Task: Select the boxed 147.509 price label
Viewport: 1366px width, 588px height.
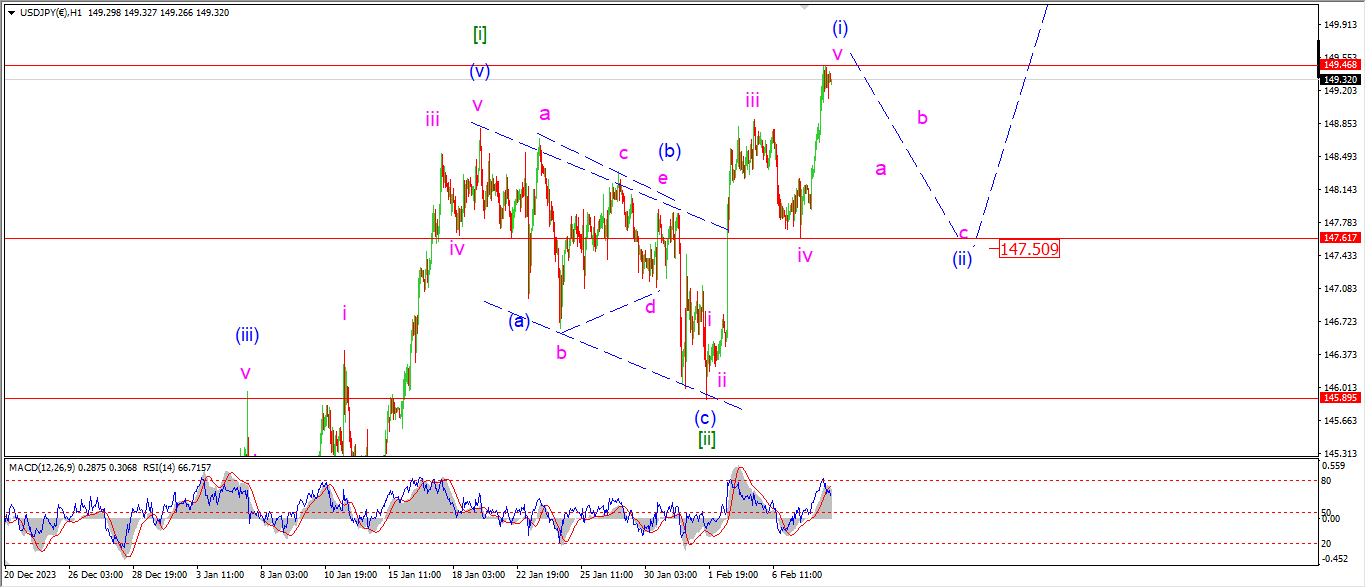Action: (x=1028, y=249)
